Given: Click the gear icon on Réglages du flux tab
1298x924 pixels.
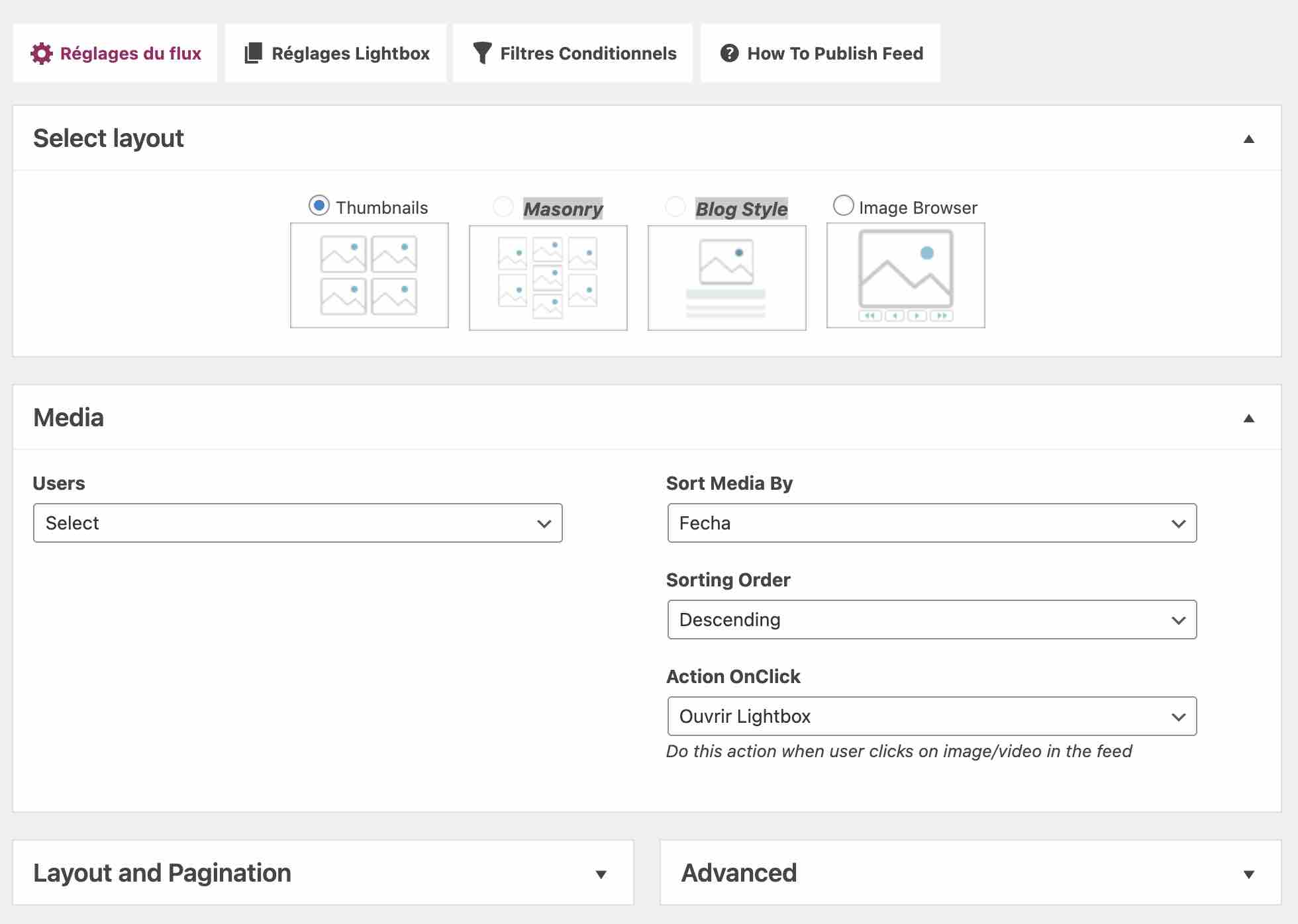Looking at the screenshot, I should tap(42, 54).
